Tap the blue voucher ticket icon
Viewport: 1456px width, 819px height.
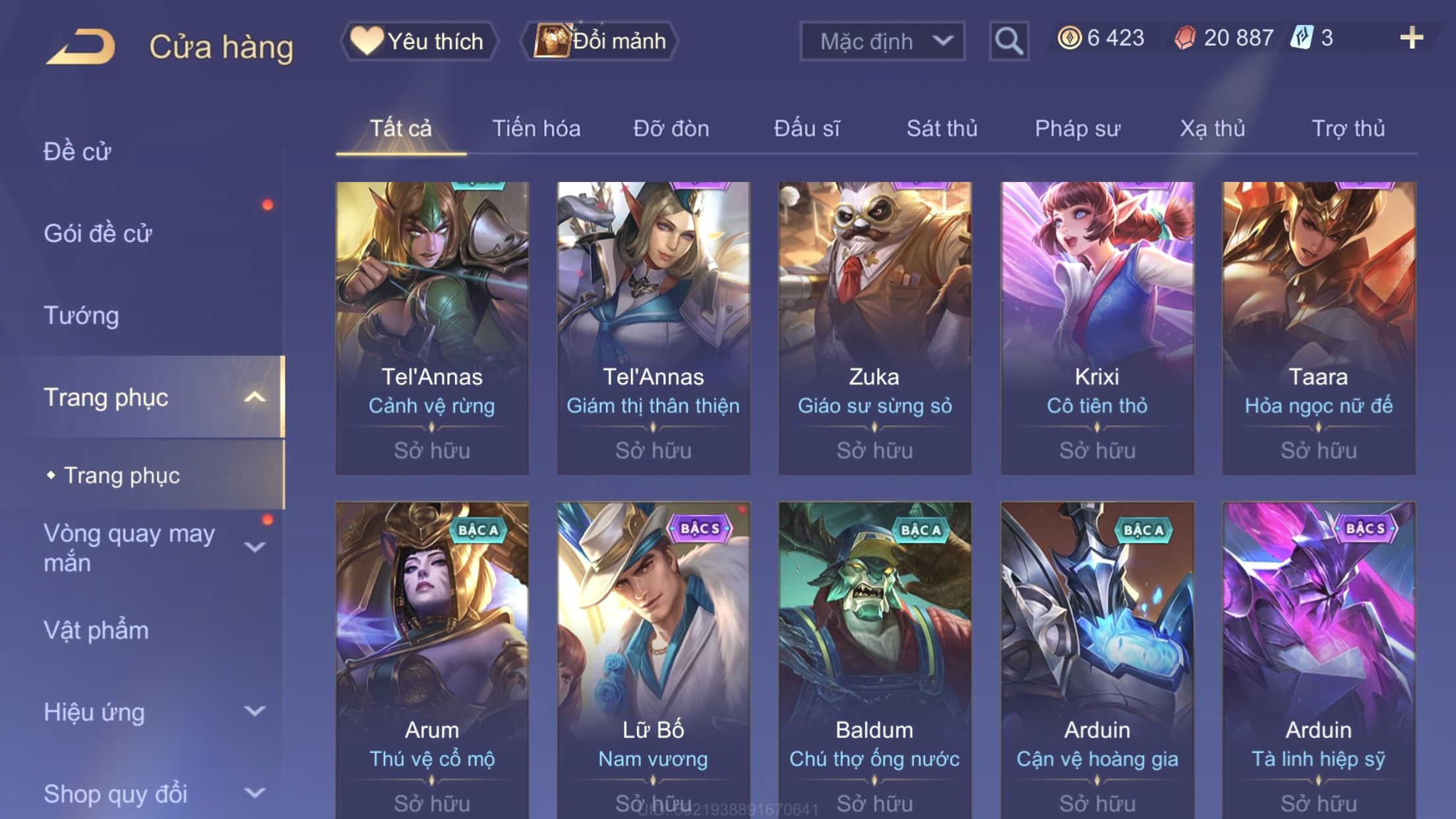click(1302, 38)
